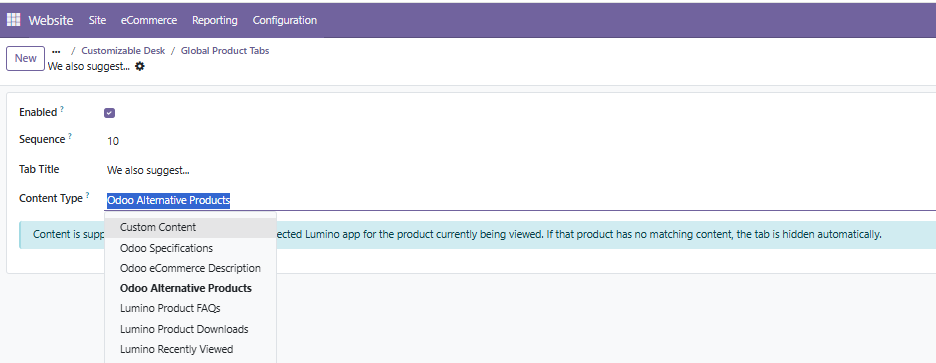The height and width of the screenshot is (363, 936).
Task: Click the Content Type combo box field
Action: click(521, 201)
